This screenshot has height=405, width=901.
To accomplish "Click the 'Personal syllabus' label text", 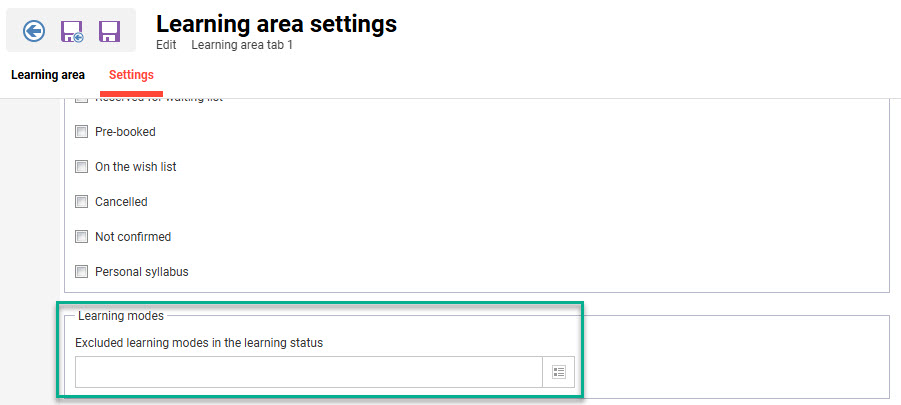I will click(141, 271).
